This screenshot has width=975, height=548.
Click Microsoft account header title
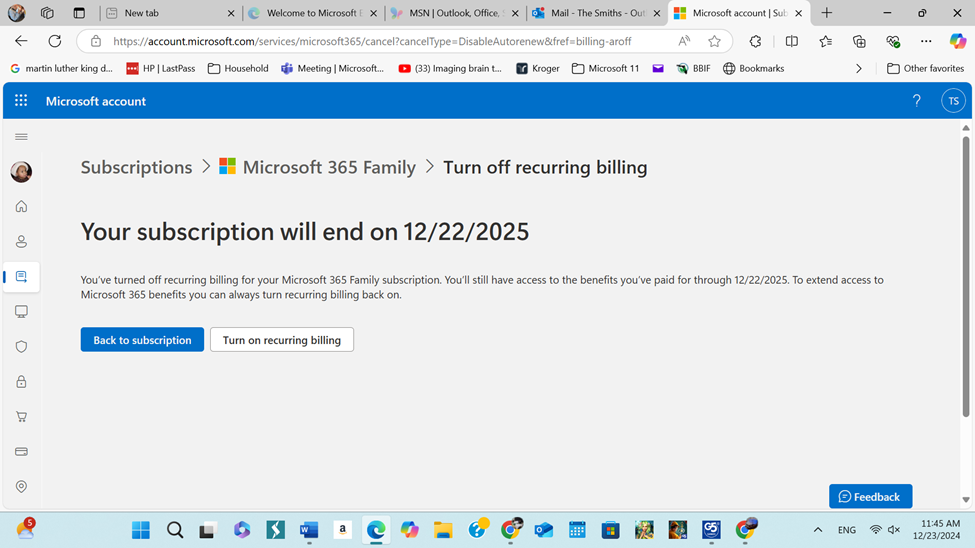[96, 101]
